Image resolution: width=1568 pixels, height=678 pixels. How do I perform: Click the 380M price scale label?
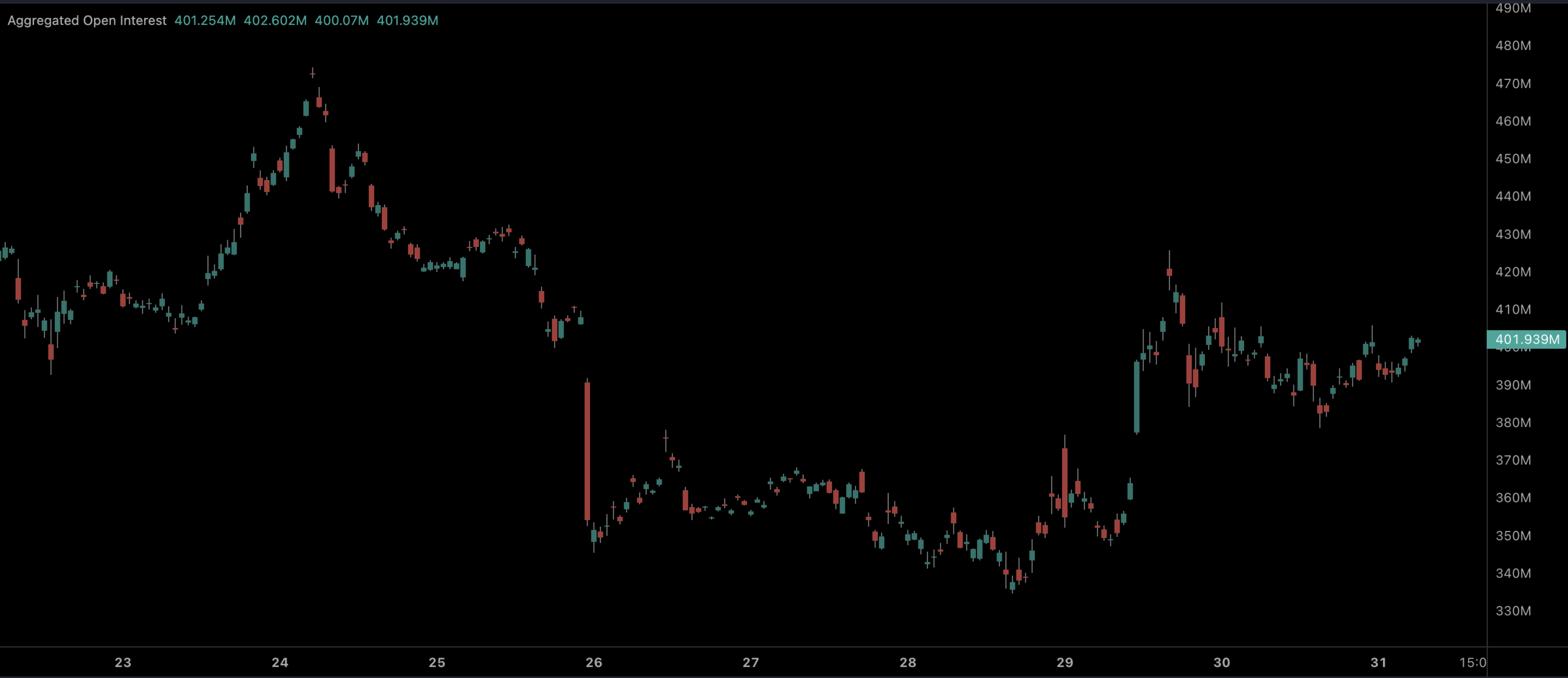(x=1513, y=422)
